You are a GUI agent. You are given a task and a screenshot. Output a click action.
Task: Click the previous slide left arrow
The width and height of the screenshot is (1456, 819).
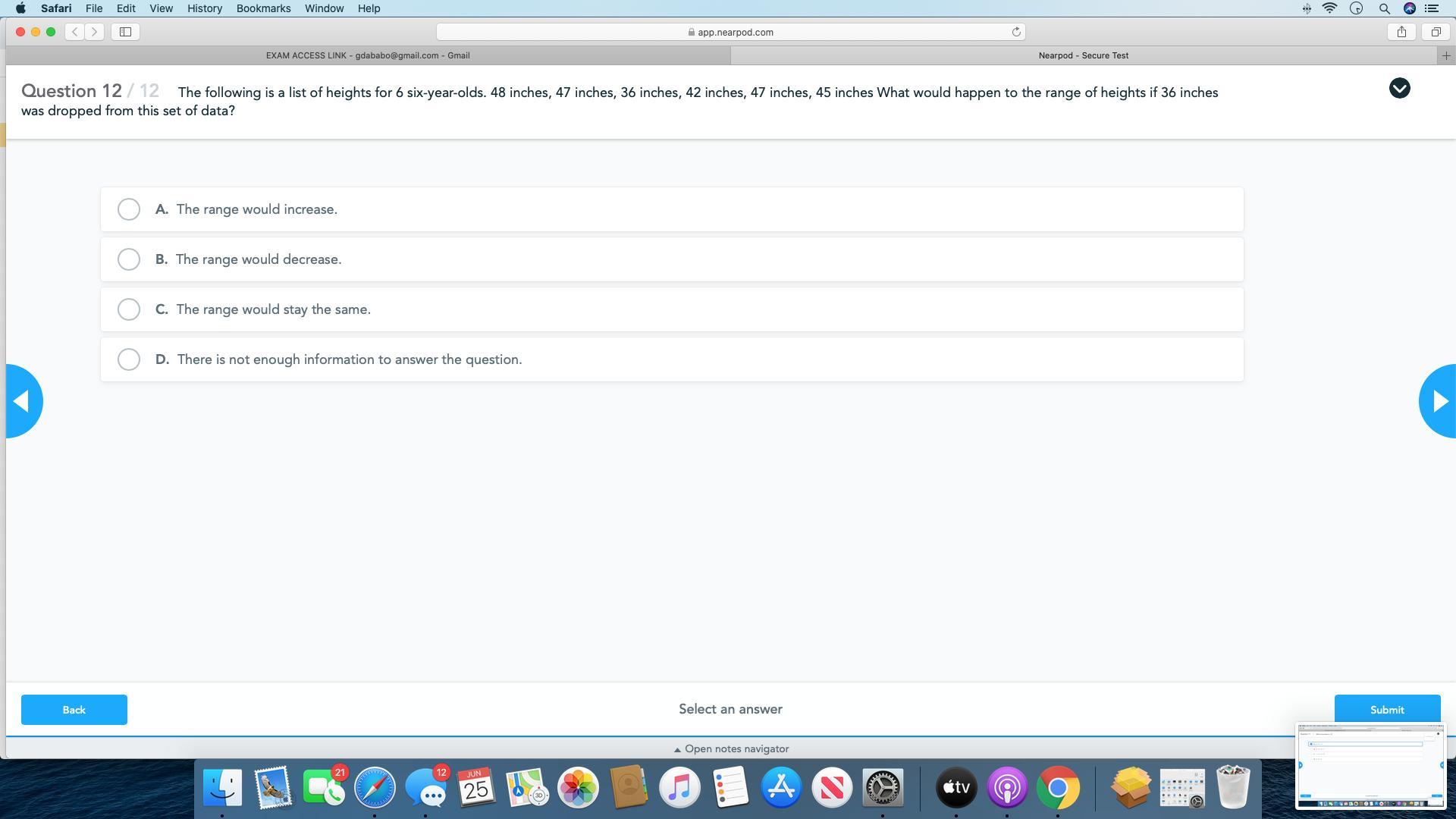23,401
